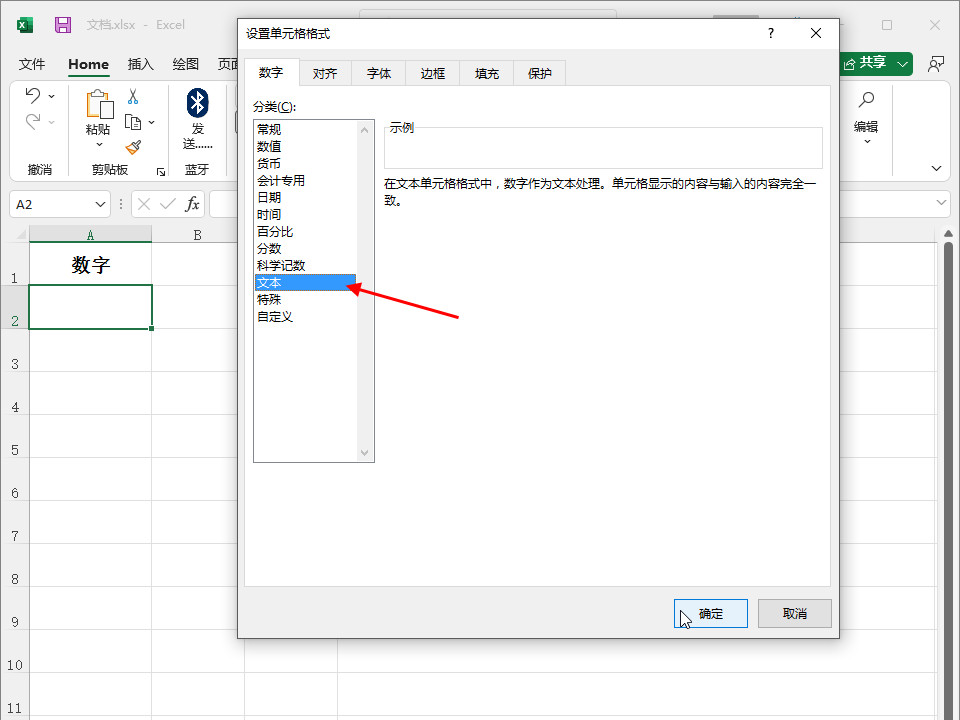This screenshot has height=720, width=960.
Task: Select the General category (常规)
Action: click(305, 129)
